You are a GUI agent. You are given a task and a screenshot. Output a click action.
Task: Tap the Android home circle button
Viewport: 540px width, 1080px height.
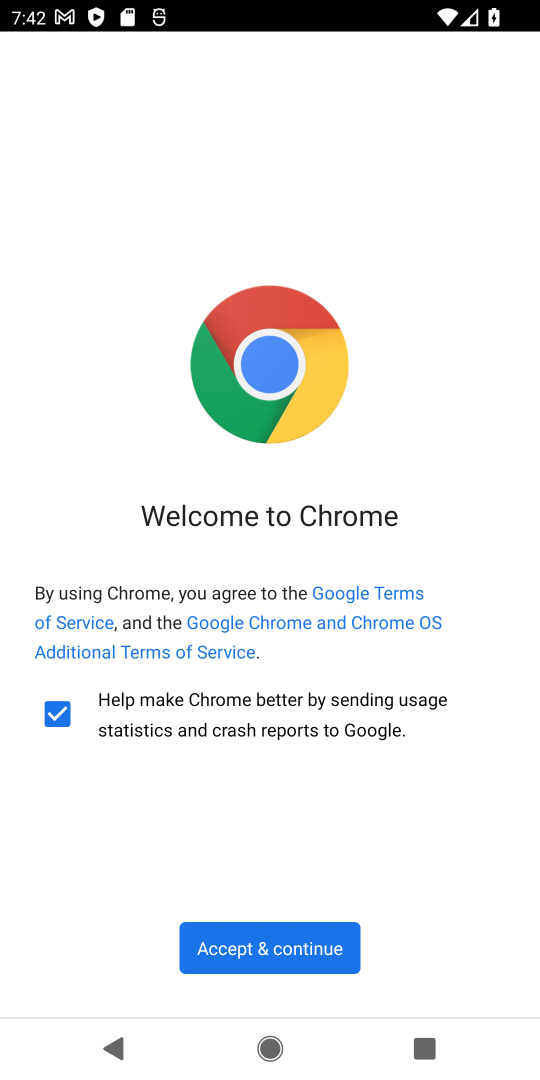(x=270, y=1048)
